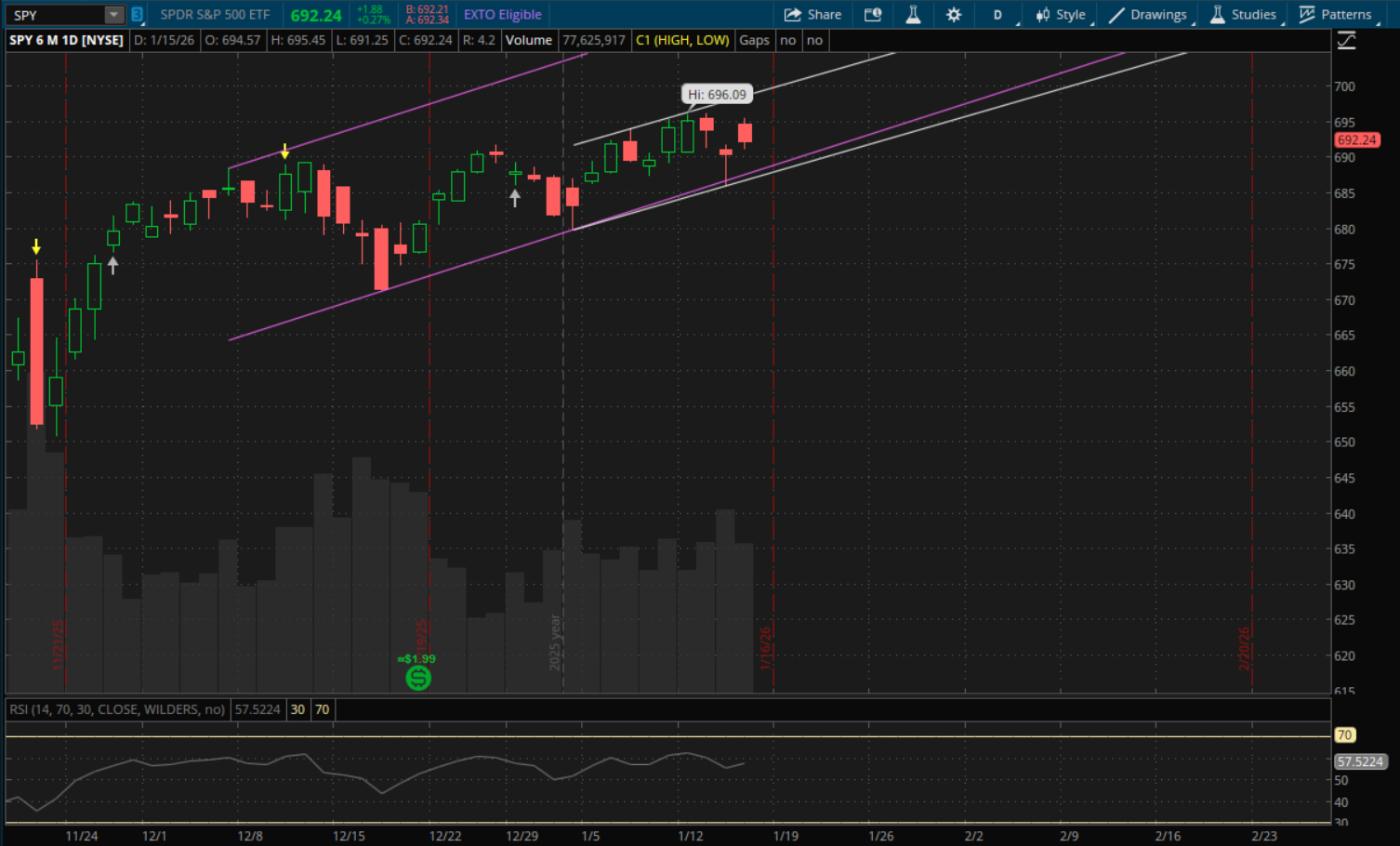Open chart settings gear icon
The height and width of the screenshot is (846, 1400).
click(953, 15)
